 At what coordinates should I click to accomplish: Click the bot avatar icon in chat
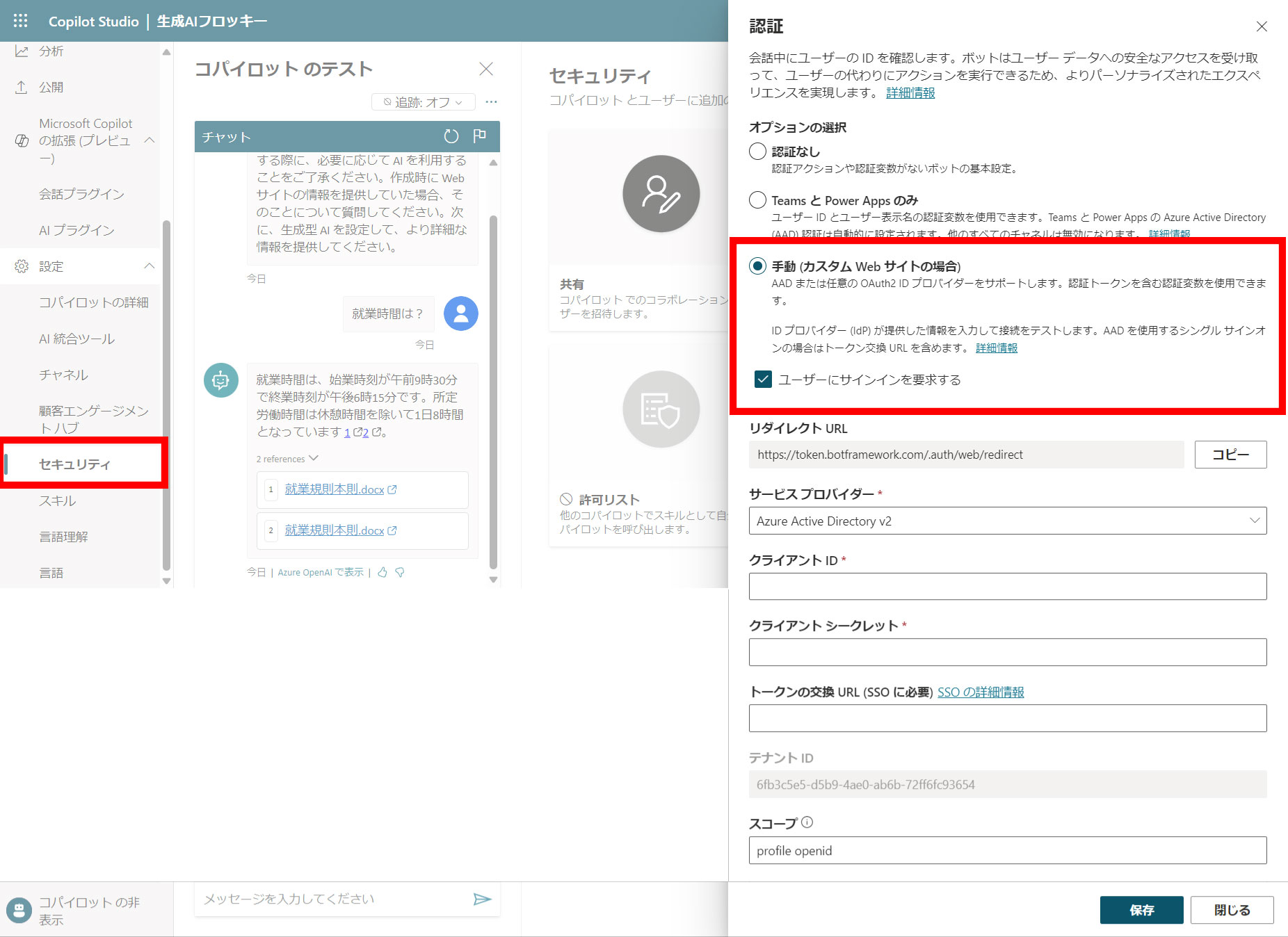coord(221,380)
